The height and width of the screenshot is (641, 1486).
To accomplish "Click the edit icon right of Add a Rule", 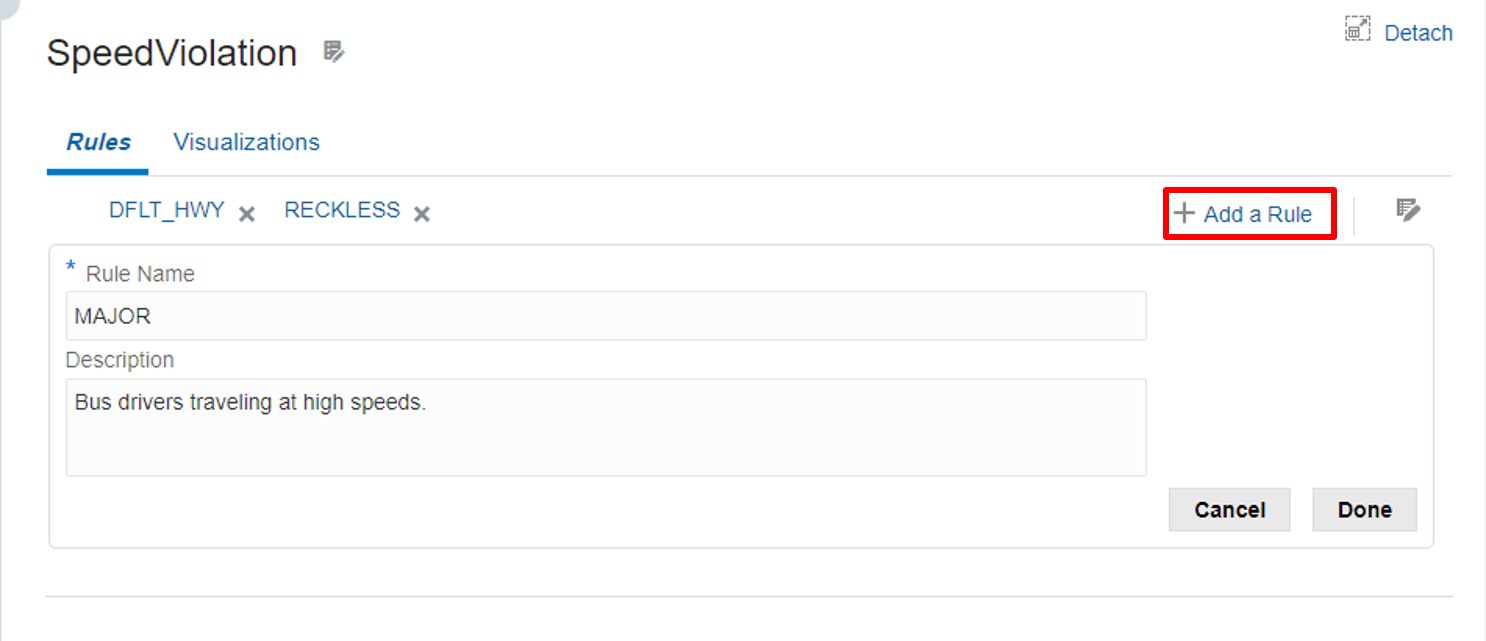I will click(1408, 210).
